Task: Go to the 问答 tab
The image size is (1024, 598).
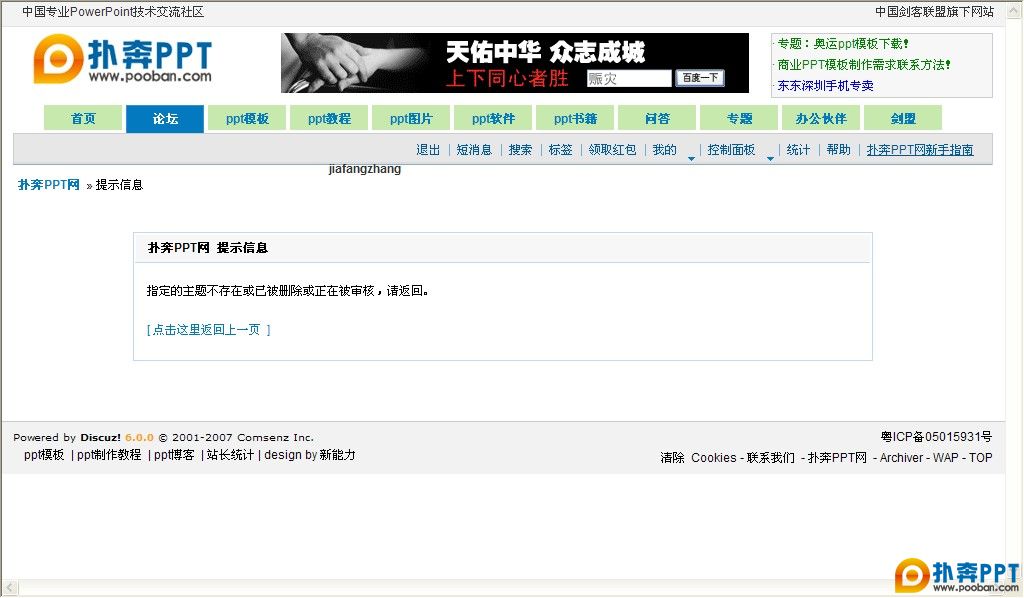Action: click(x=657, y=118)
